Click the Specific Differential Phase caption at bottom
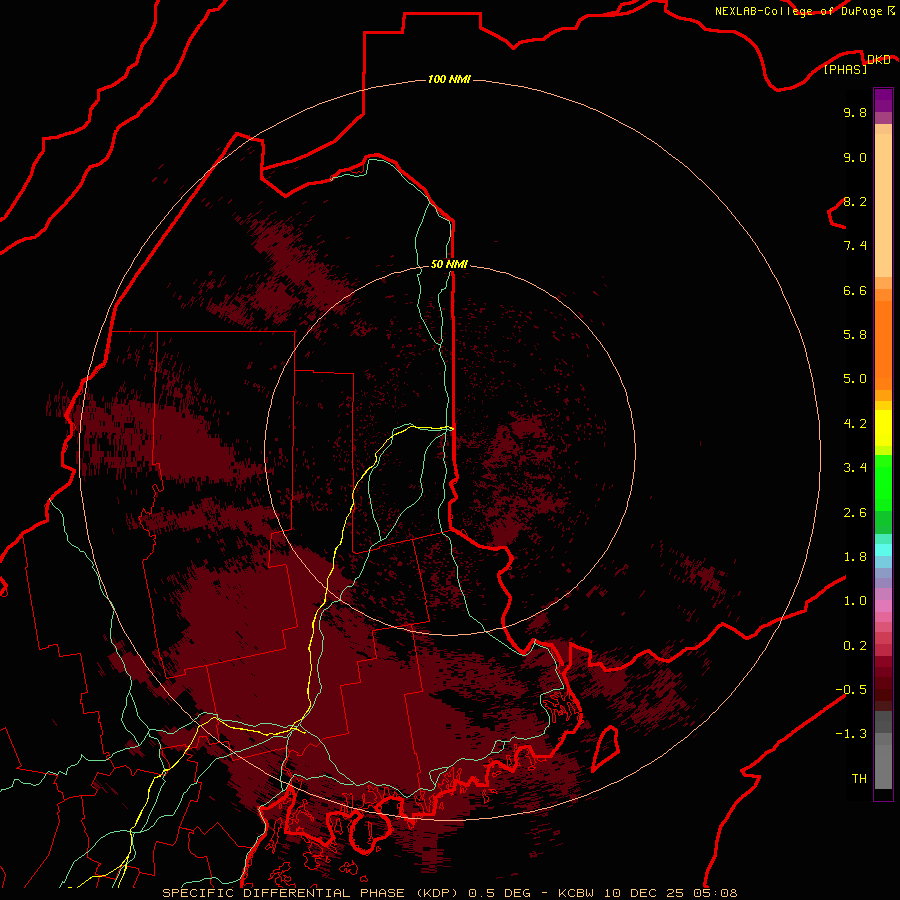 pos(449,893)
